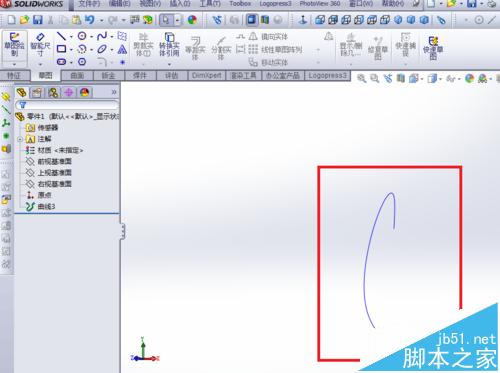The image size is (500, 373).
Task: Toggle the 快速捕捉 quick snaps button
Action: tap(406, 45)
